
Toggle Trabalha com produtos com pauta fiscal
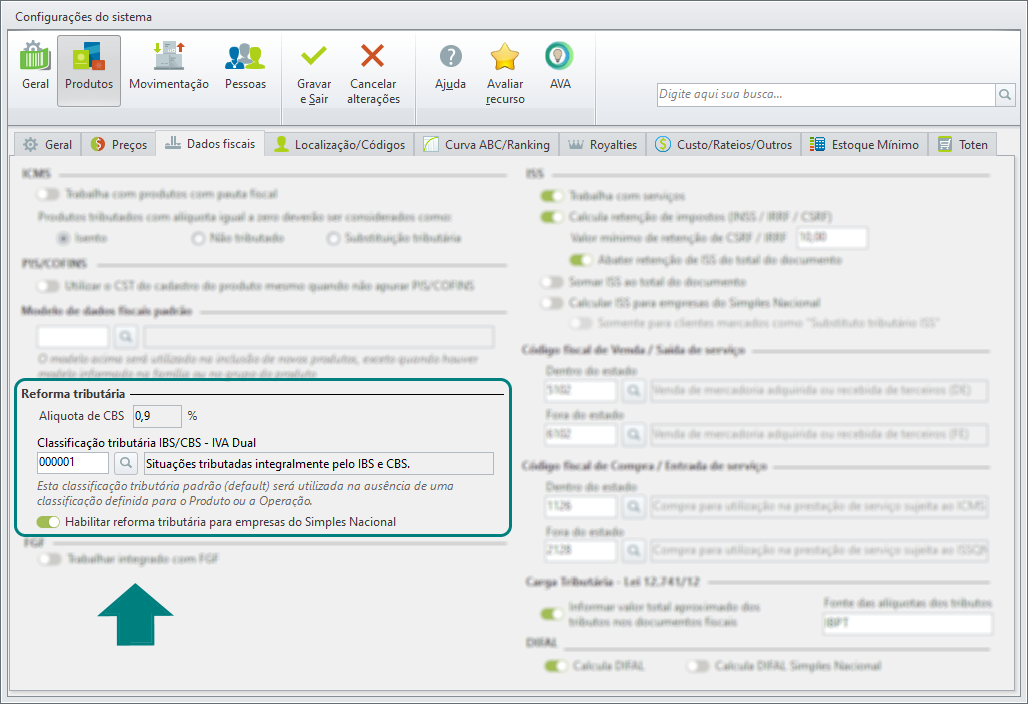48,194
